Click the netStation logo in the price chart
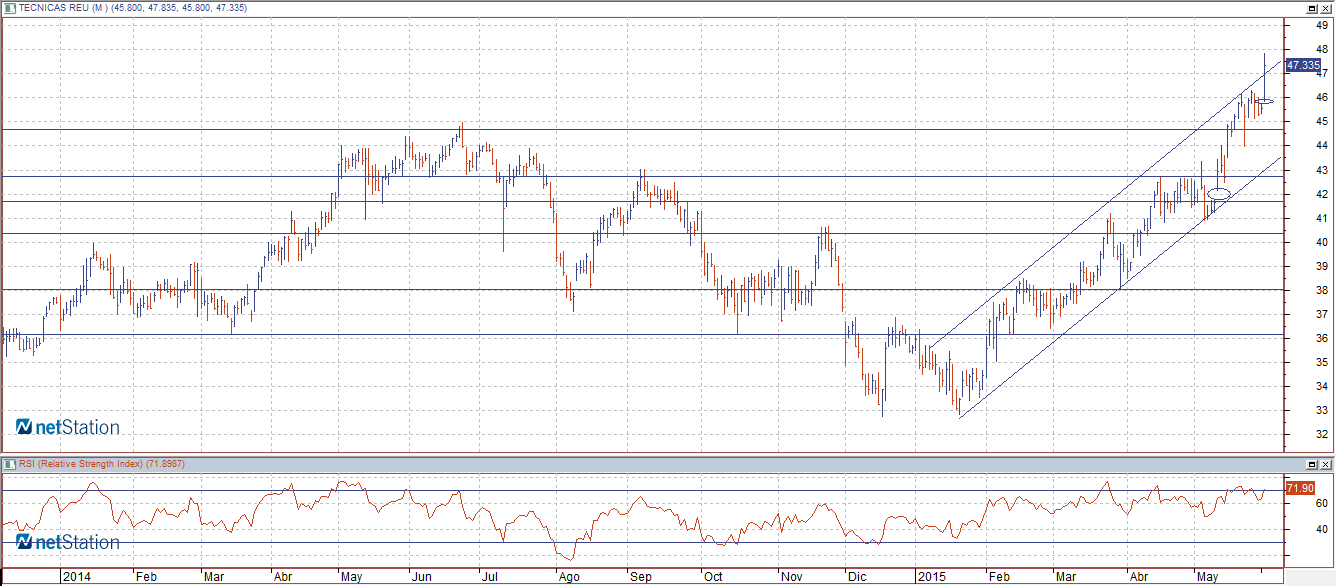The width and height of the screenshot is (1336, 586). click(68, 428)
